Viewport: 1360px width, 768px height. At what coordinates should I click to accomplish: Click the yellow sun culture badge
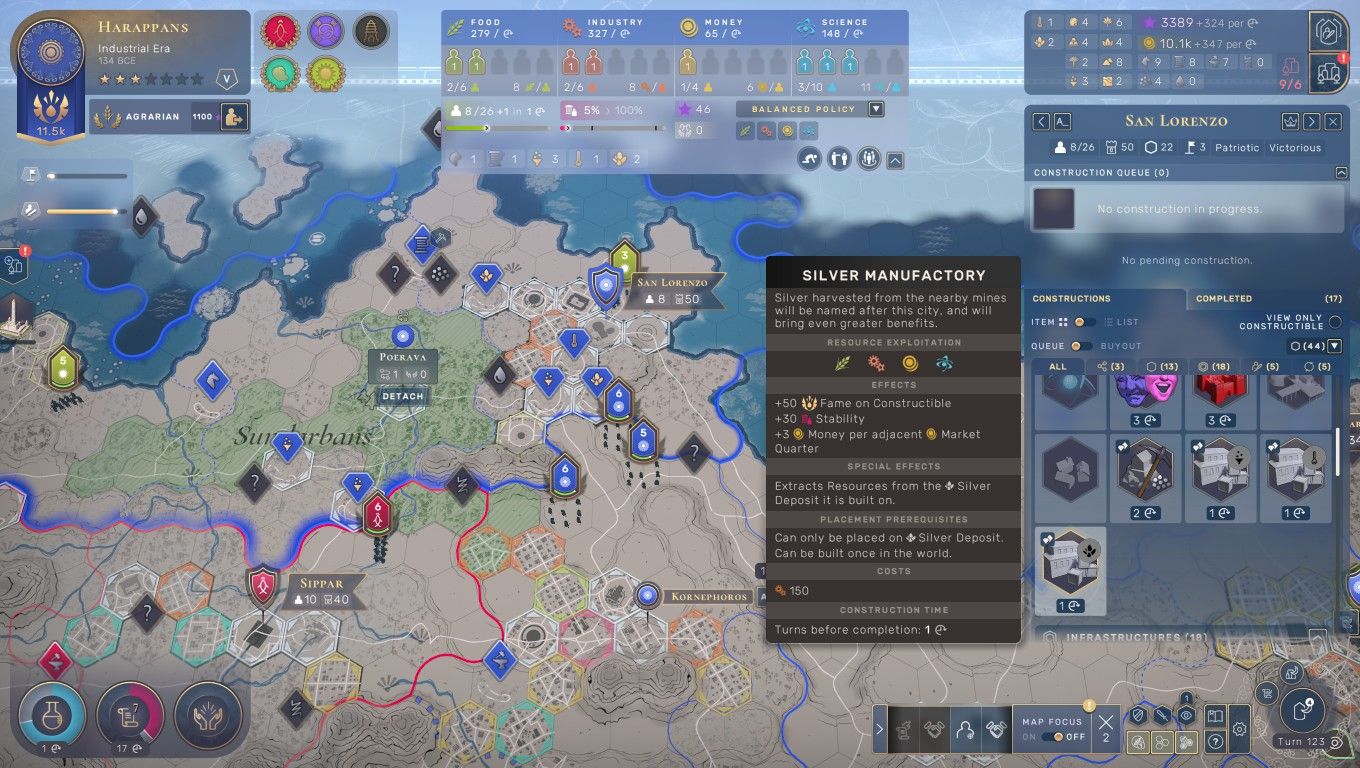coord(325,74)
